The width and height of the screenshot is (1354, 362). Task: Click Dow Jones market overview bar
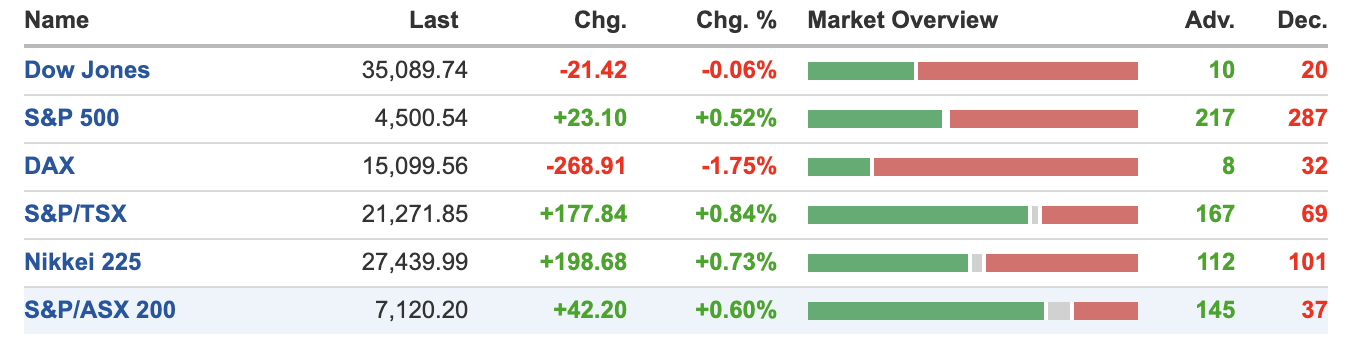(972, 71)
